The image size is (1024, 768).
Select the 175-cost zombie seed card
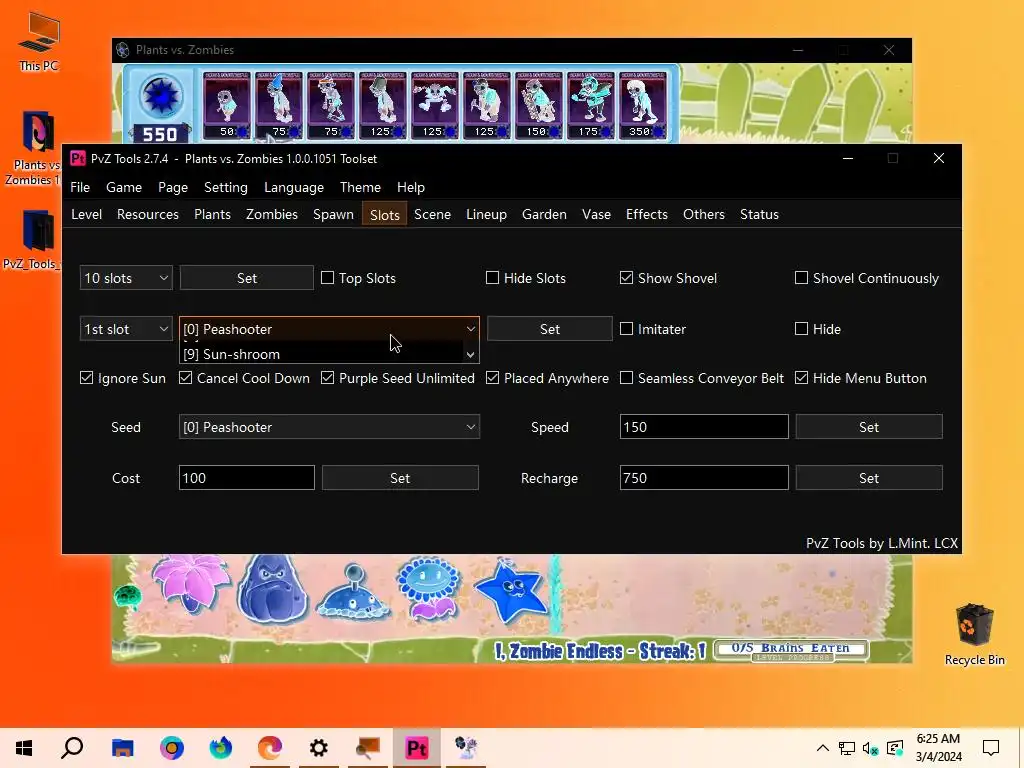pyautogui.click(x=590, y=105)
